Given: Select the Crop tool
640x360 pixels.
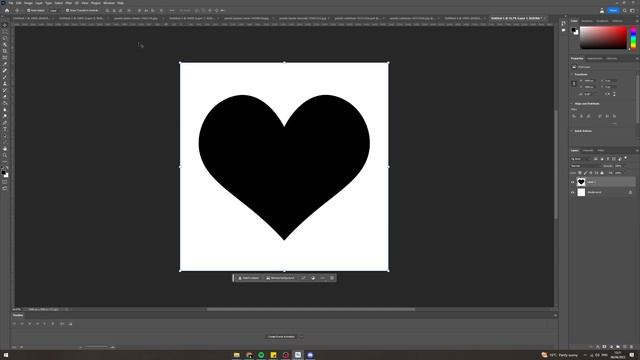Looking at the screenshot, I should [x=5, y=51].
